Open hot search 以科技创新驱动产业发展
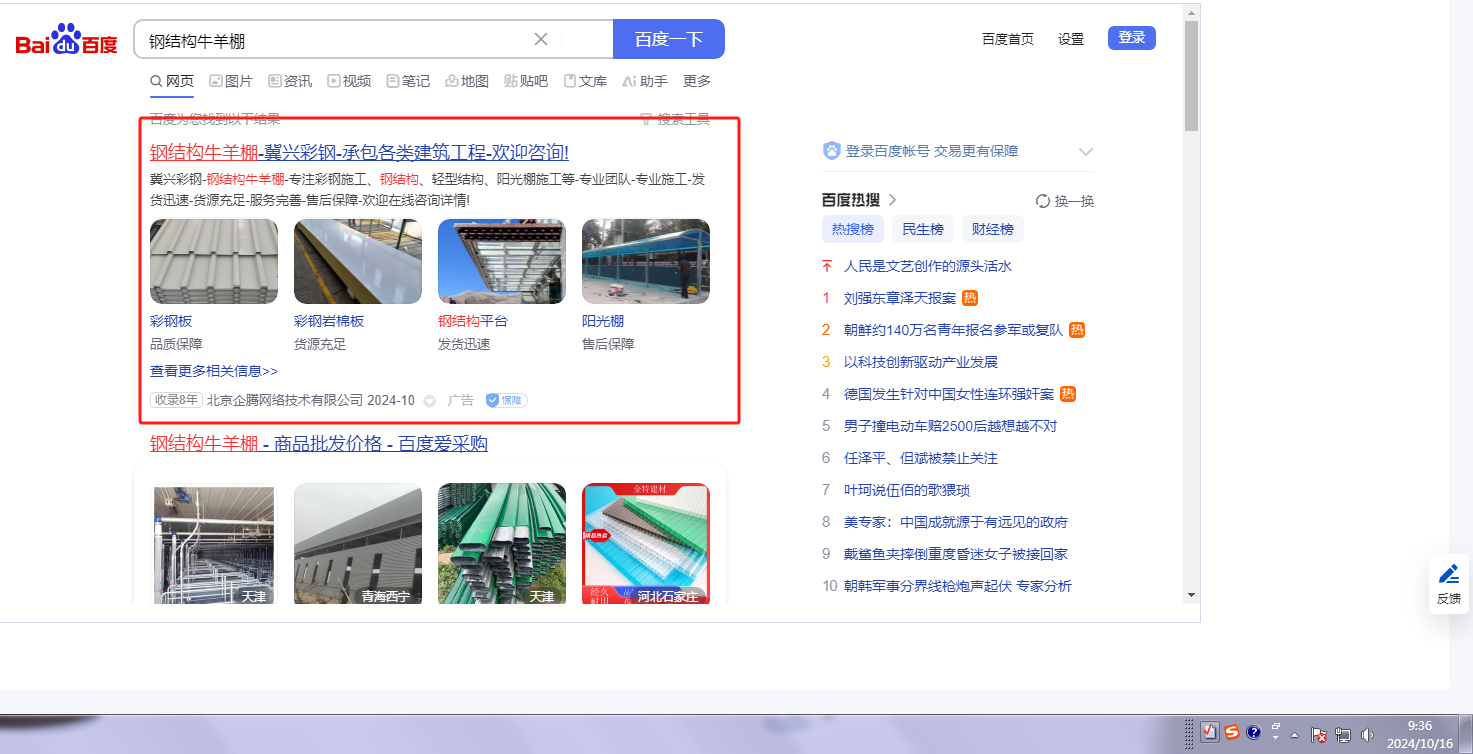 tap(921, 362)
